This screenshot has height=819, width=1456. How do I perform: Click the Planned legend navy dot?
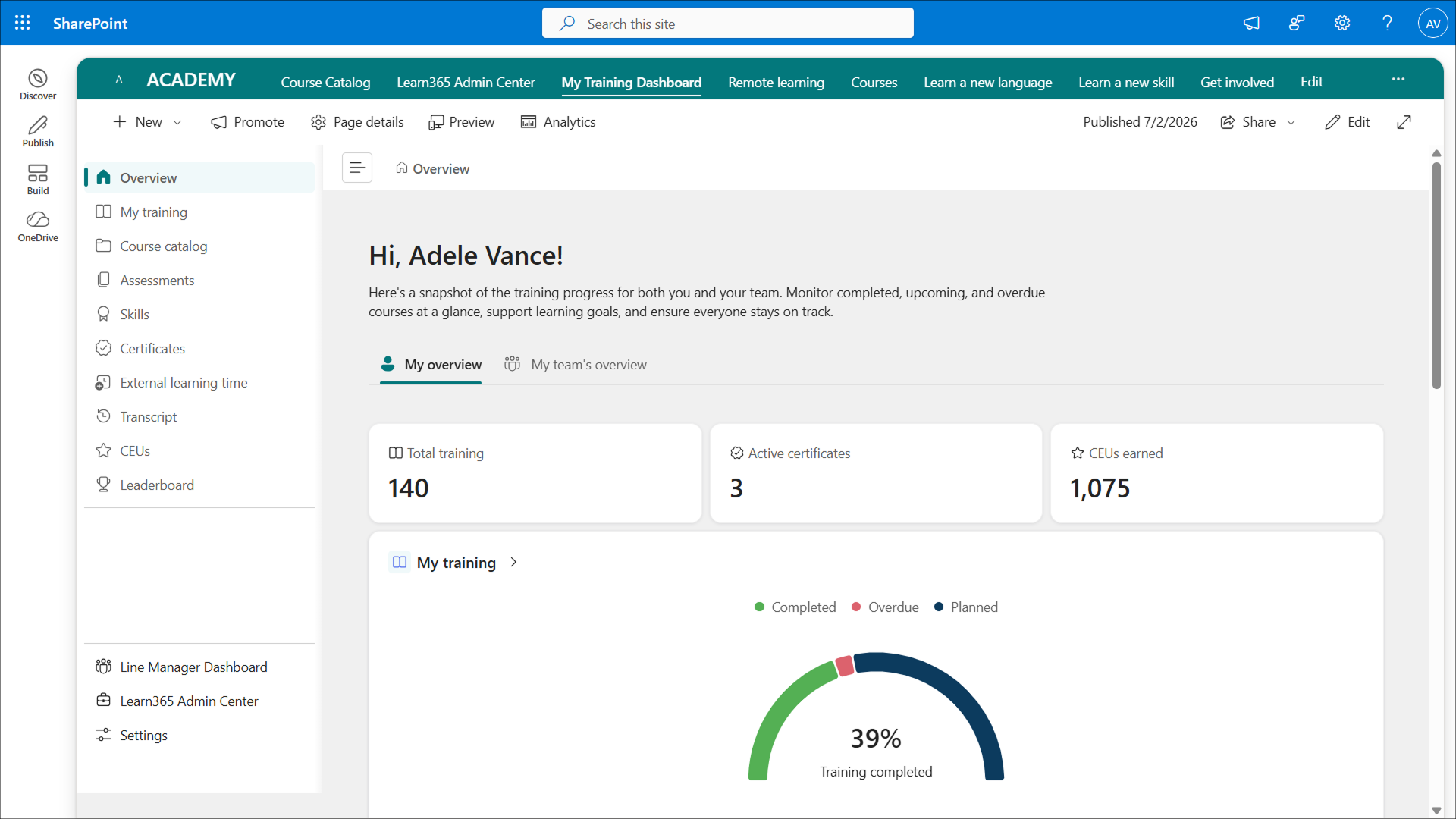click(x=939, y=607)
